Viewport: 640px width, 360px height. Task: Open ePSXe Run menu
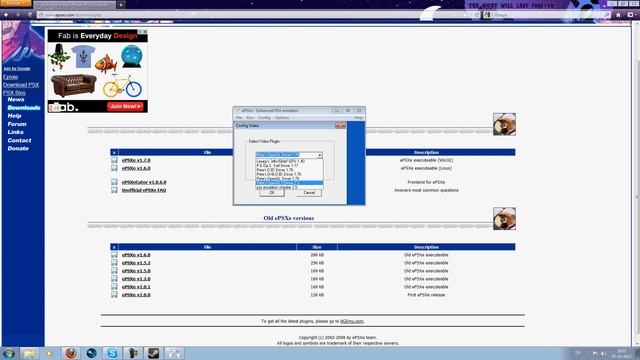(x=250, y=118)
